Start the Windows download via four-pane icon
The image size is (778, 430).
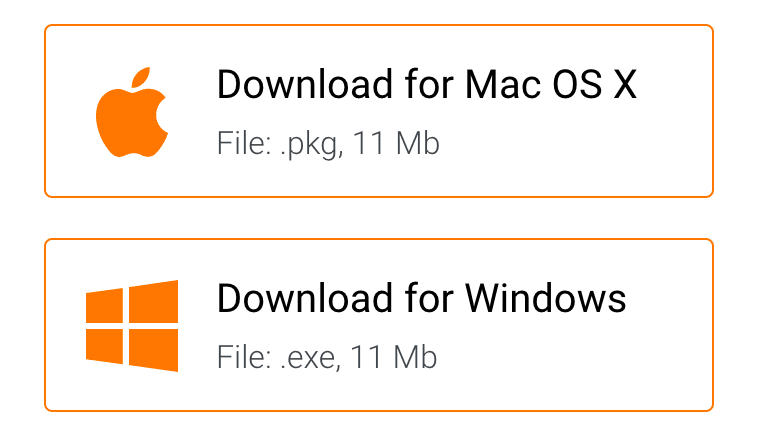tap(131, 325)
